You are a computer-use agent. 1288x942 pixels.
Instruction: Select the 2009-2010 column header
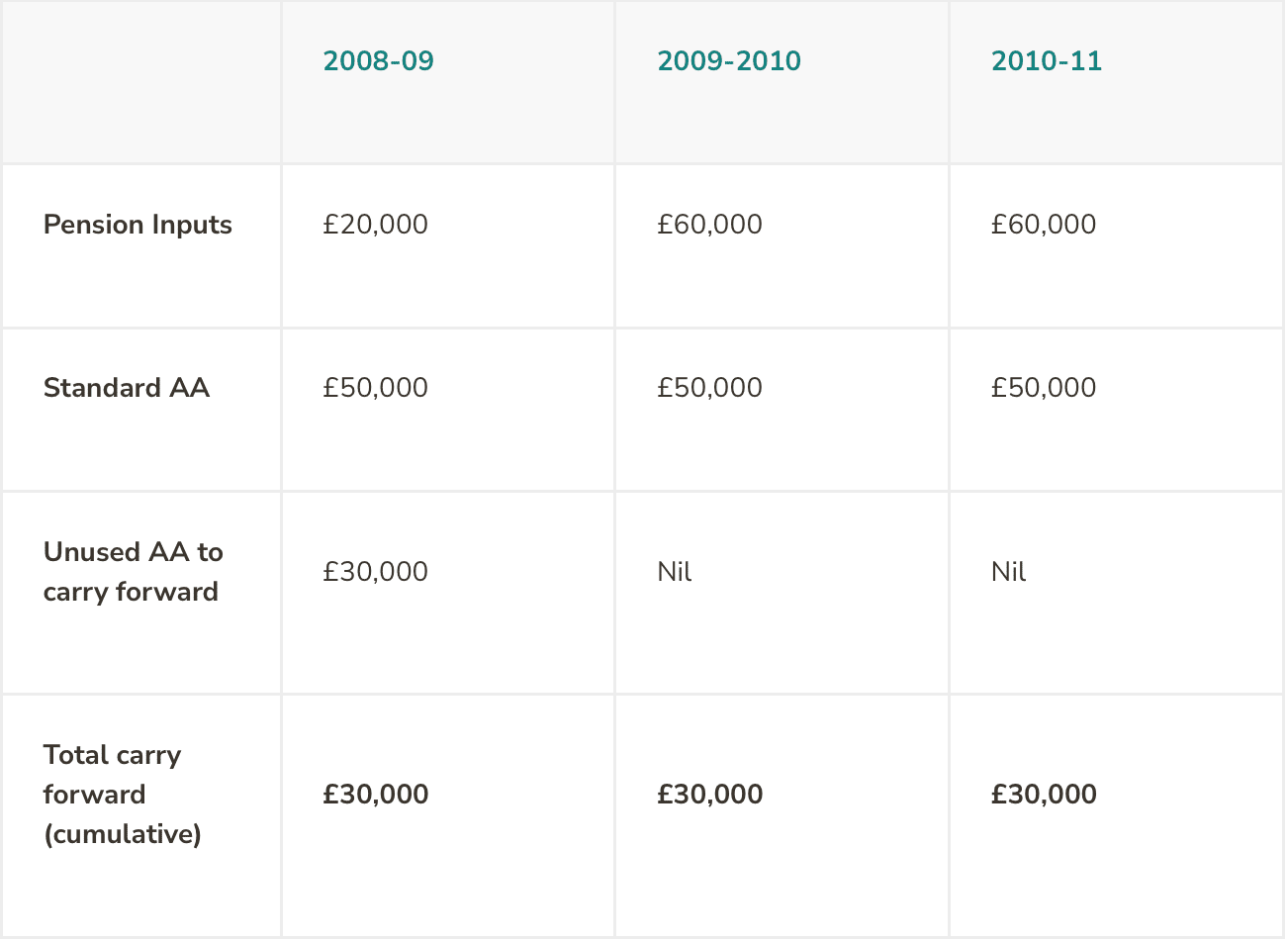pyautogui.click(x=729, y=61)
